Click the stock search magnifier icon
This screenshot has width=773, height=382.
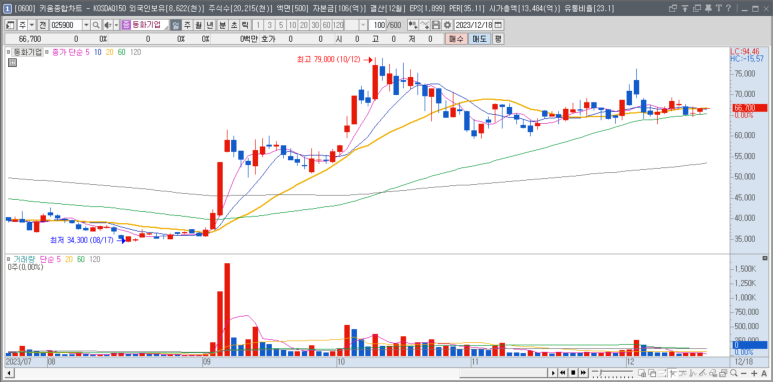click(x=96, y=25)
